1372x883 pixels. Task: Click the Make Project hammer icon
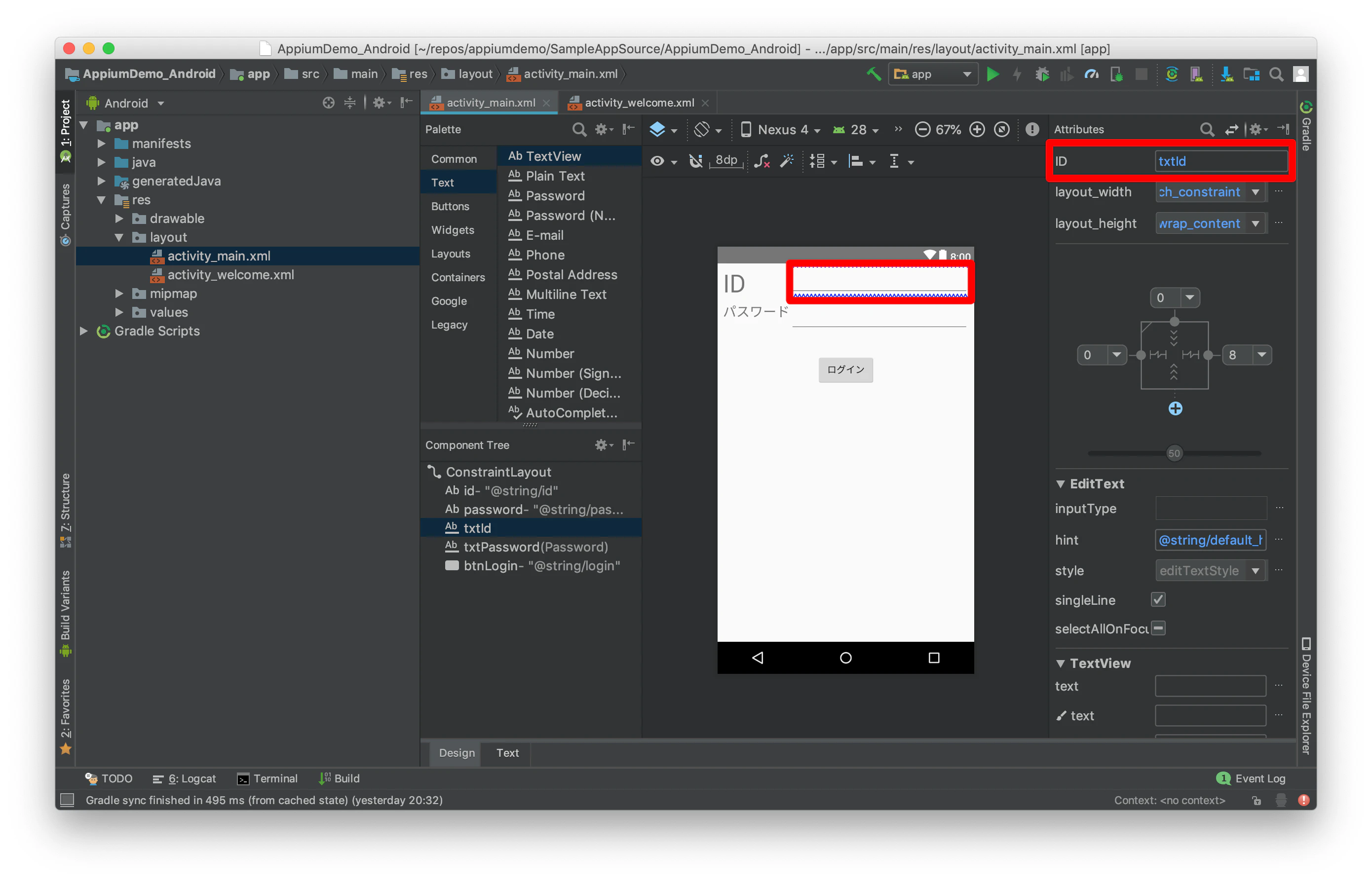click(x=874, y=74)
